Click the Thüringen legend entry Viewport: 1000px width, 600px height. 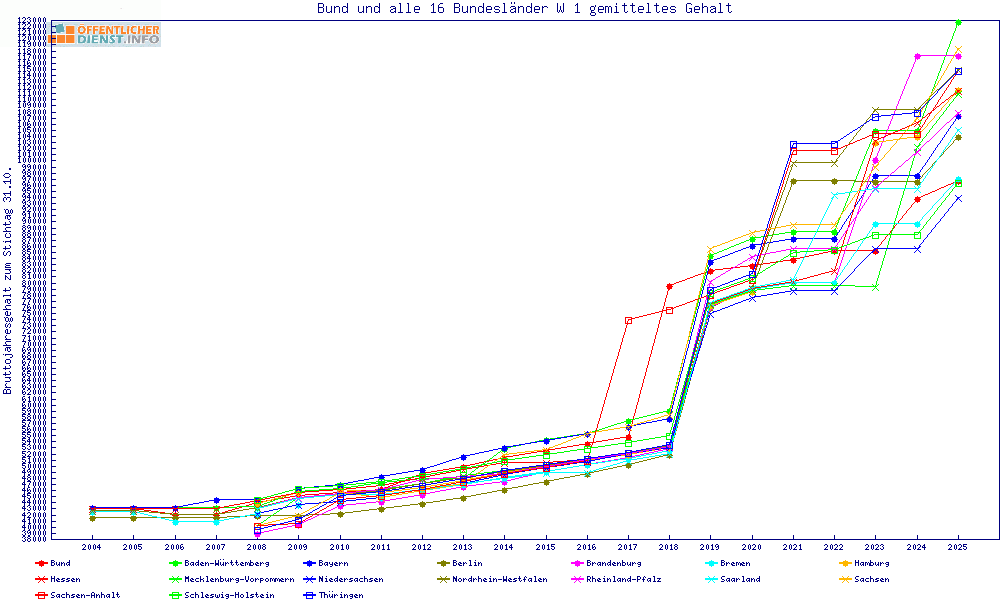(x=341, y=595)
